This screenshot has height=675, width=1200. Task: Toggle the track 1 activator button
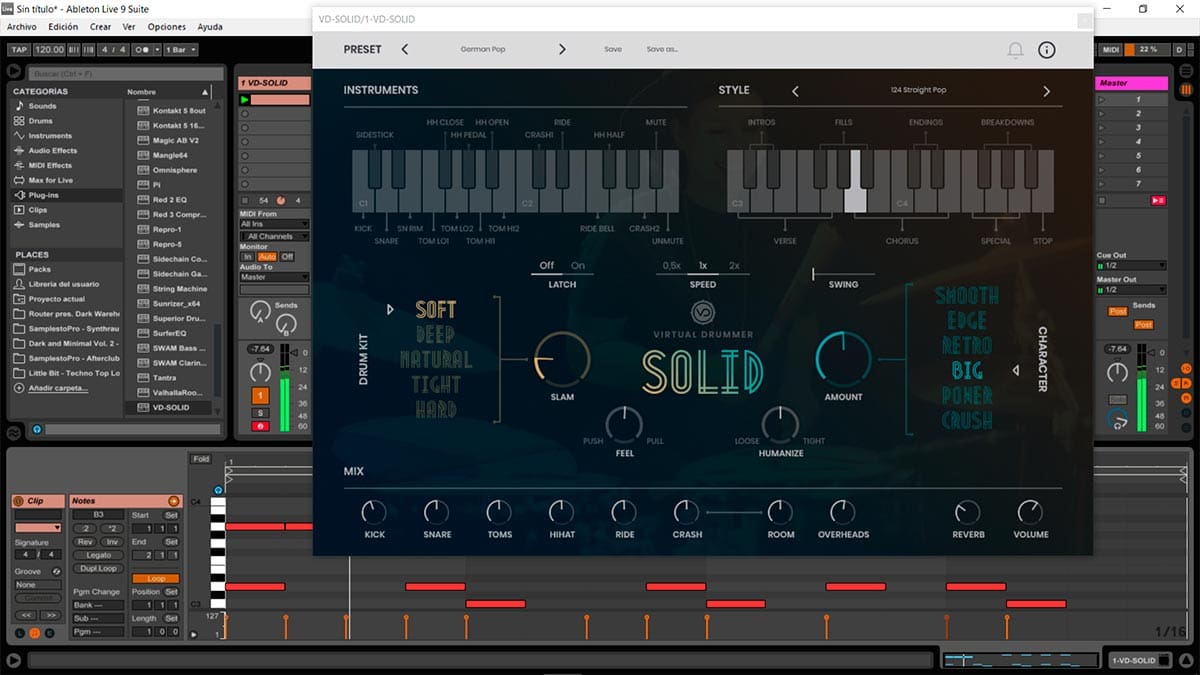pyautogui.click(x=260, y=396)
